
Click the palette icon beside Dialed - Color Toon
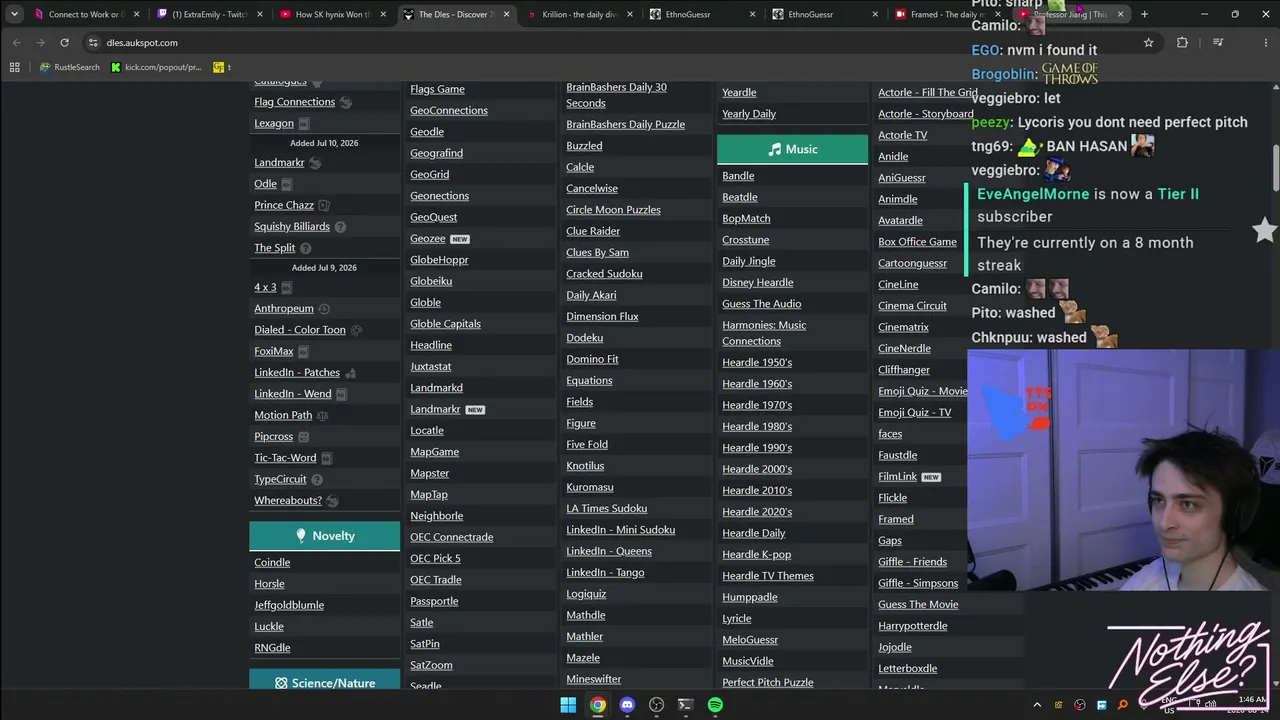(356, 330)
